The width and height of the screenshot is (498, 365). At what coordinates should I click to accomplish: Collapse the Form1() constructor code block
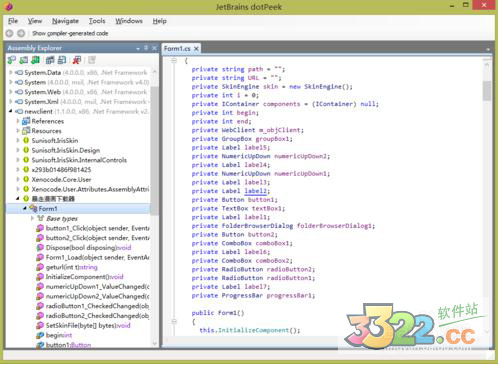point(174,321)
